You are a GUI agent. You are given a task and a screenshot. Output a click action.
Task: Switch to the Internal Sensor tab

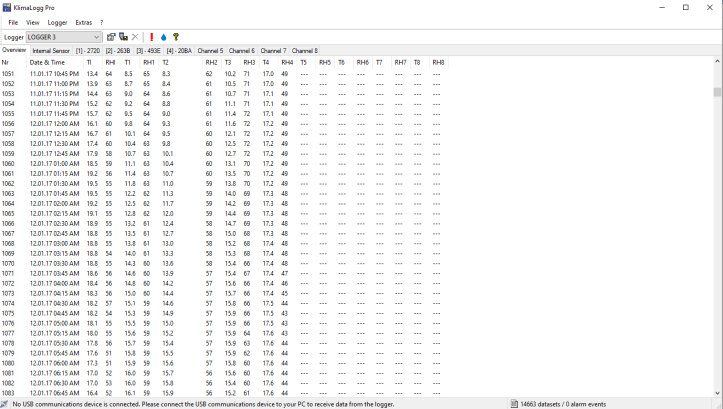click(x=51, y=50)
